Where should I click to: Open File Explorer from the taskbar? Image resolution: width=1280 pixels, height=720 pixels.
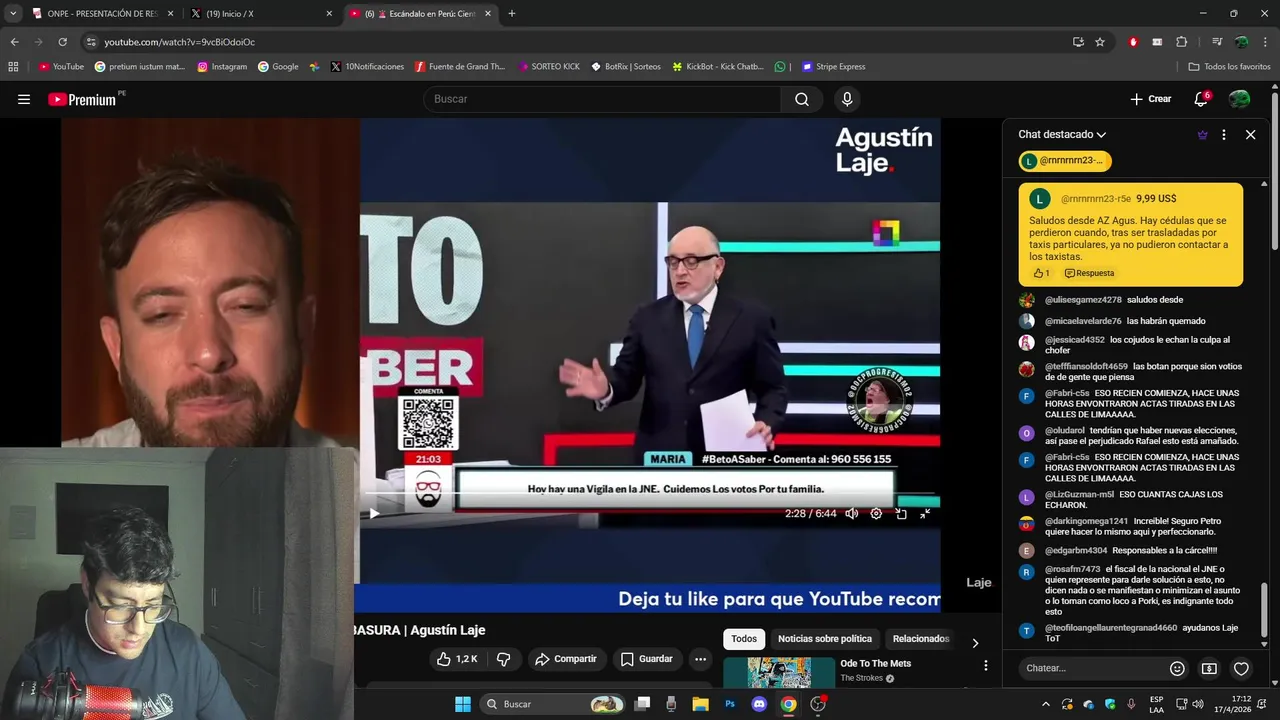(700, 704)
